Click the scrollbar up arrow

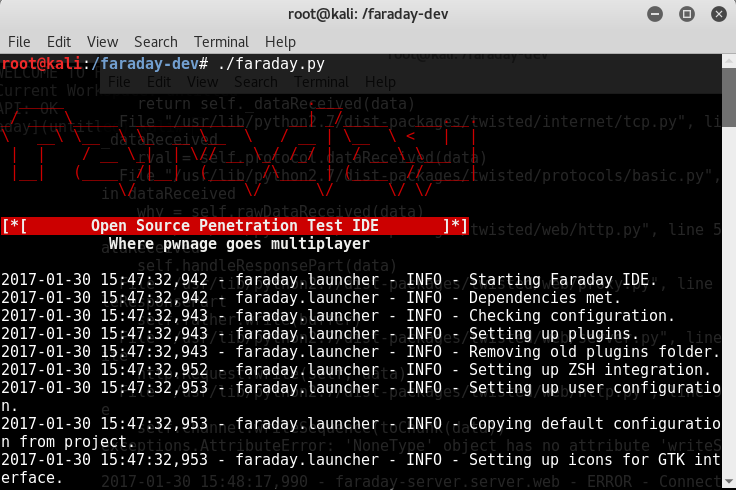pyautogui.click(x=729, y=61)
